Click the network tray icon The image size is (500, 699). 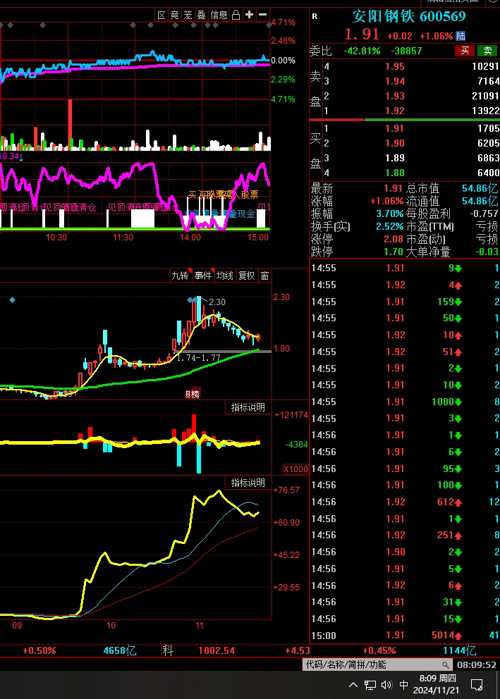pyautogui.click(x=370, y=685)
